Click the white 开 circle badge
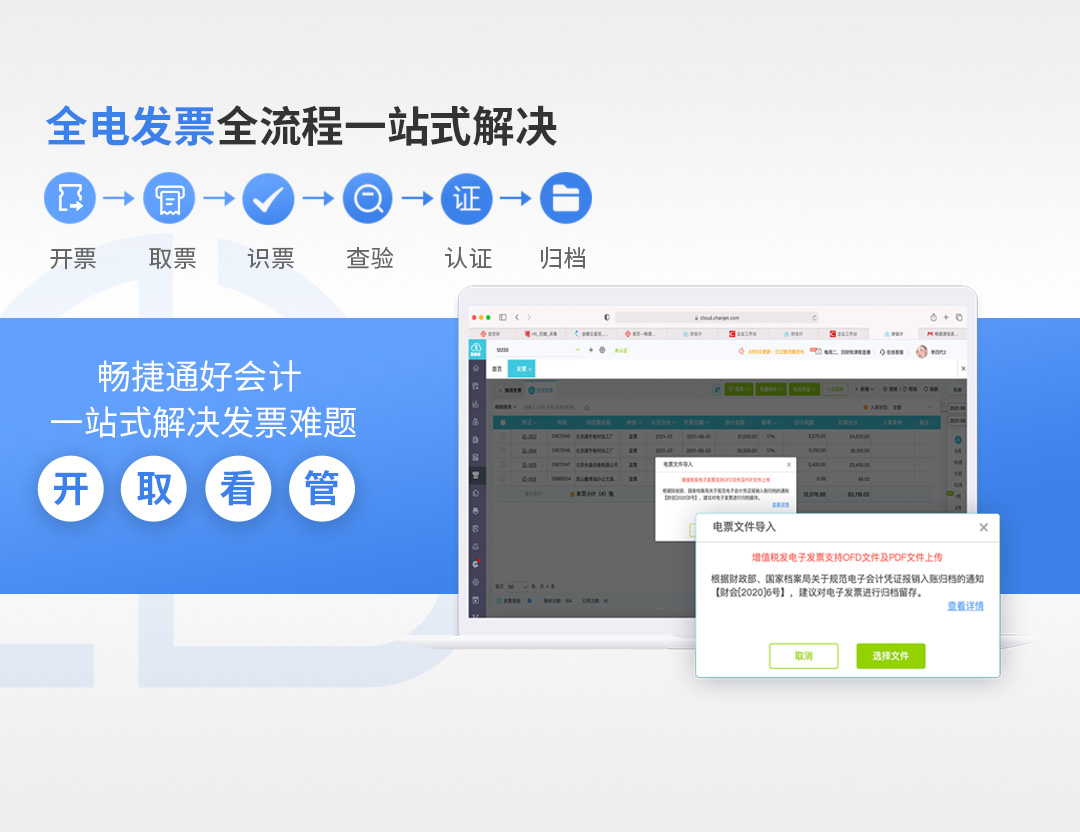The image size is (1080, 832). pyautogui.click(x=70, y=488)
